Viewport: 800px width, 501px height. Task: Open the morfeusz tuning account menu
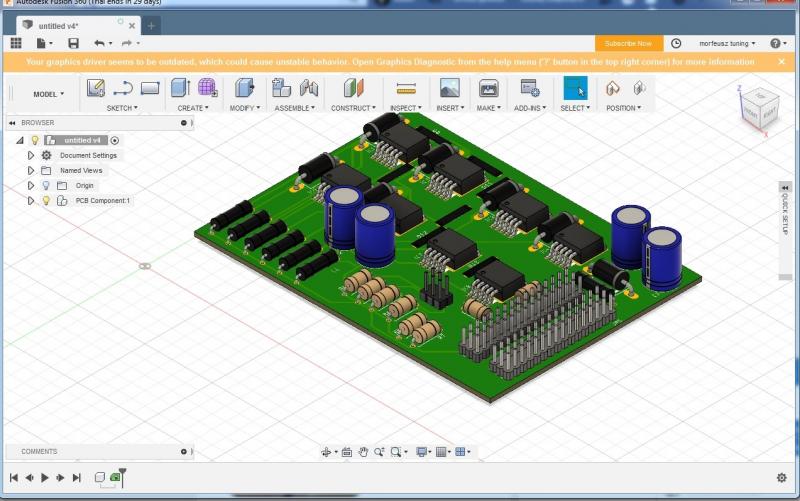[x=725, y=43]
